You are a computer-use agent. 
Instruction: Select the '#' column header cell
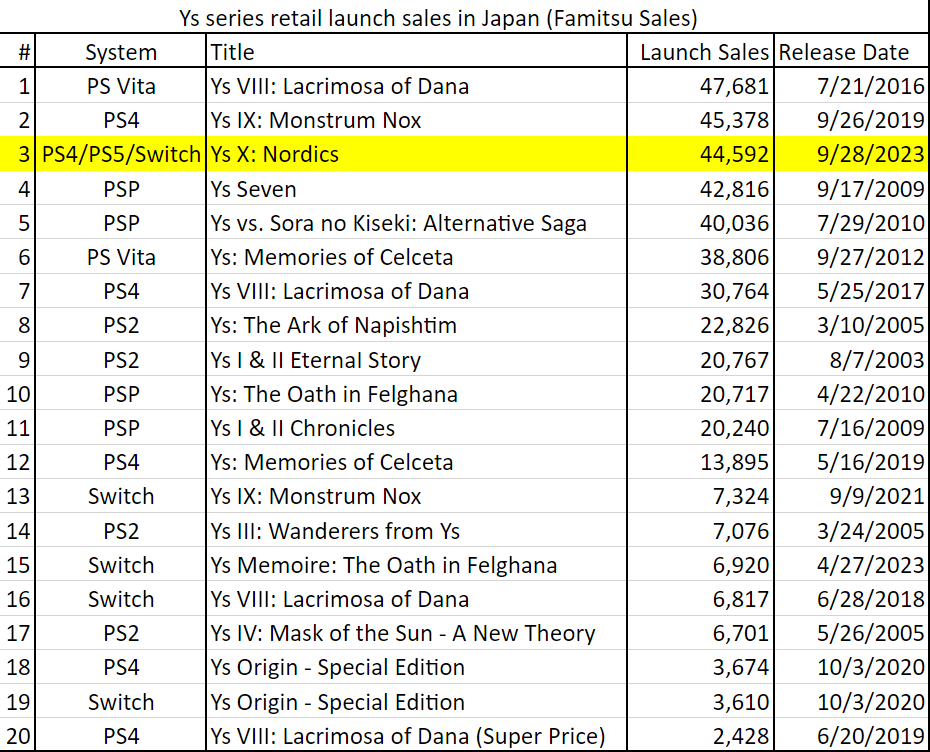(x=24, y=52)
